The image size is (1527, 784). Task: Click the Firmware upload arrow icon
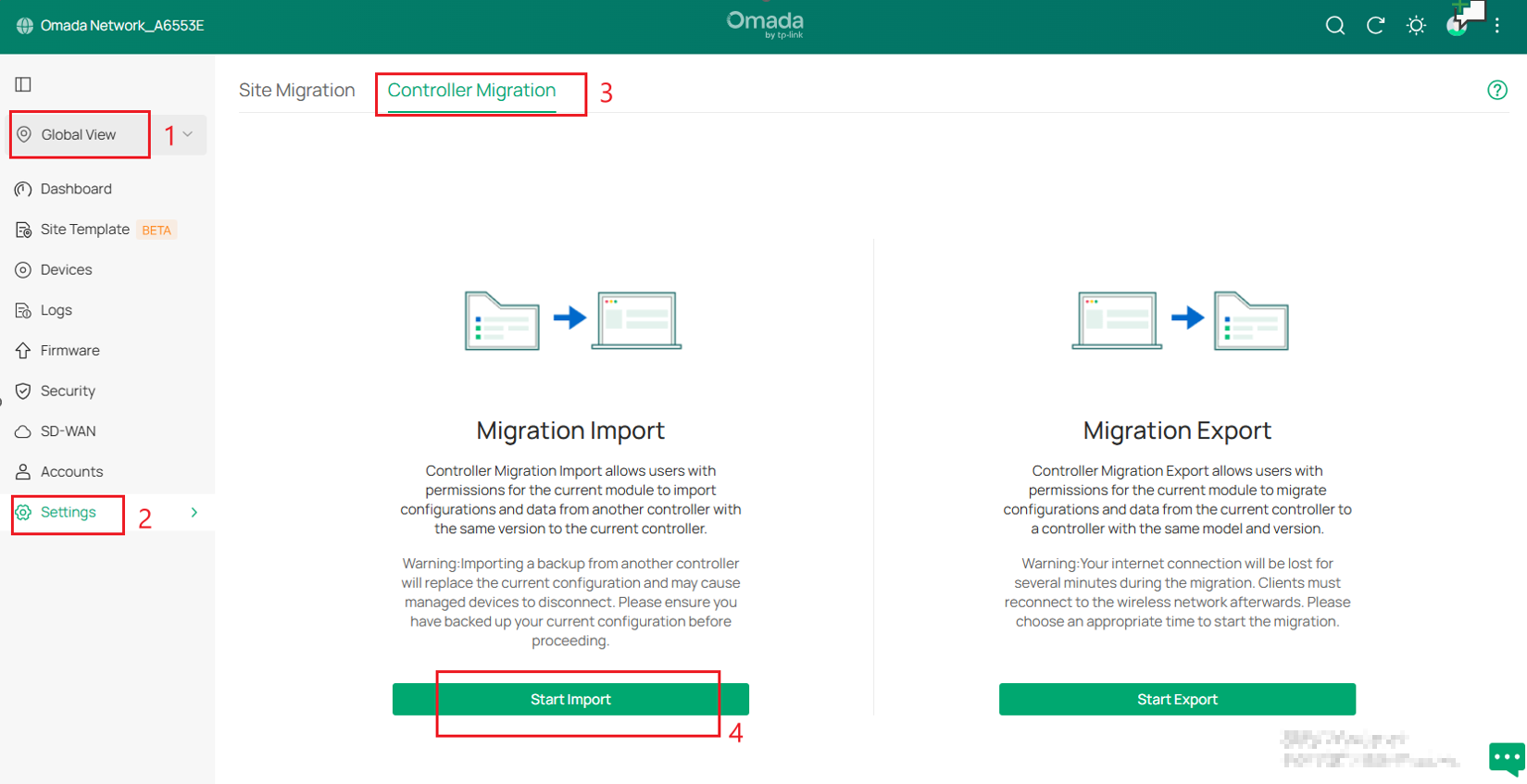(23, 351)
